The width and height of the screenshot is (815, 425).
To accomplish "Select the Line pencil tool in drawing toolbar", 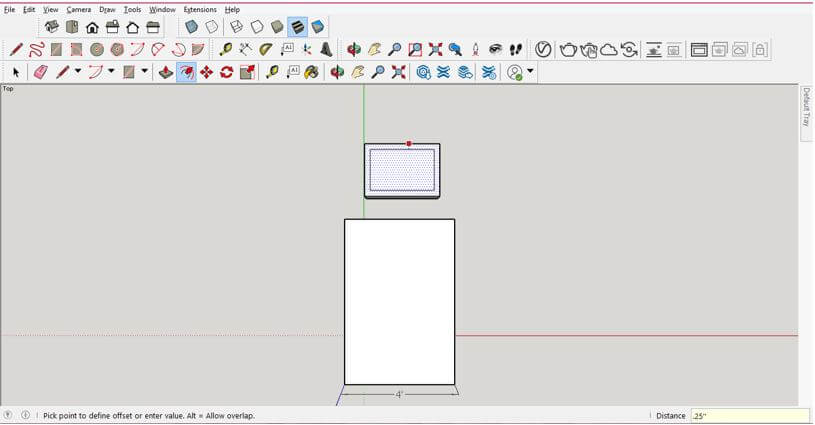I will point(16,50).
